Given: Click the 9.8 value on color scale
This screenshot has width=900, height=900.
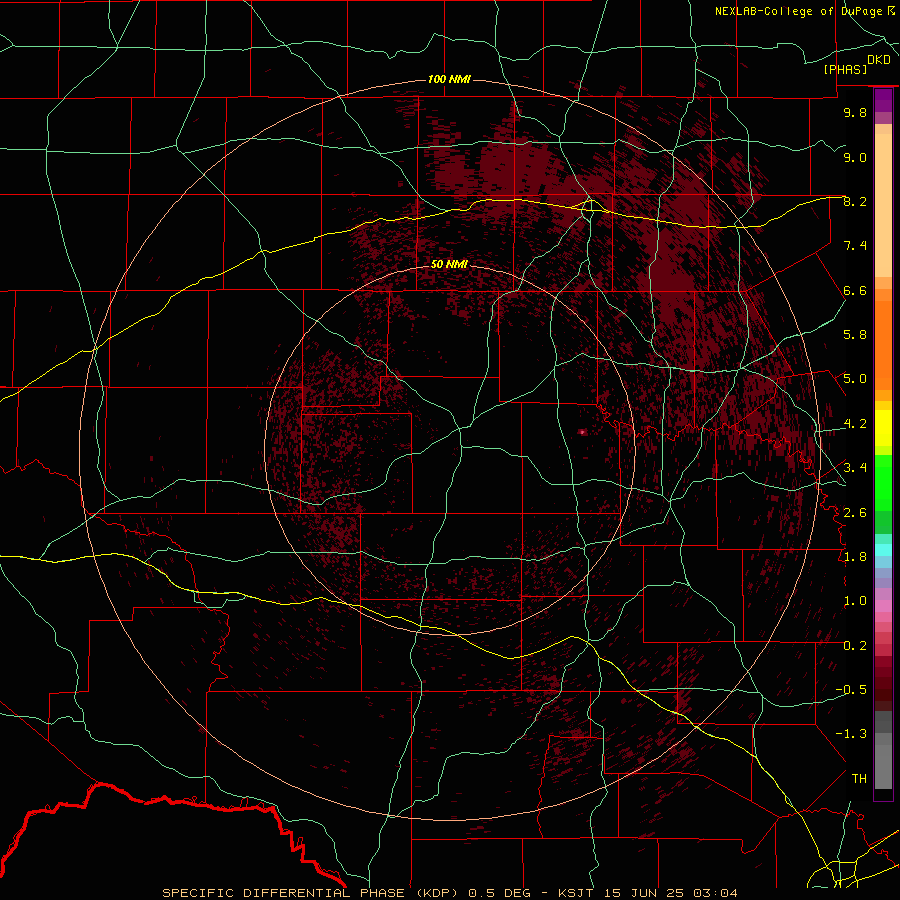Looking at the screenshot, I should pyautogui.click(x=855, y=112).
